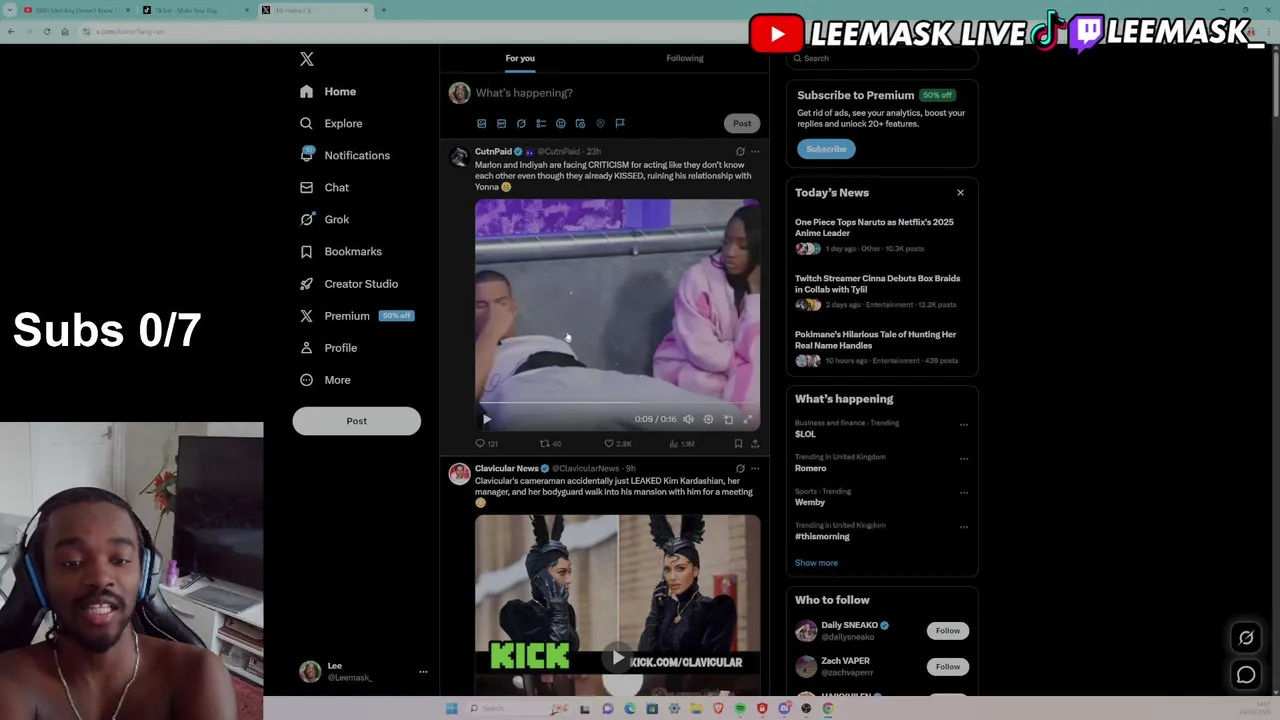The height and width of the screenshot is (720, 1280).
Task: Click Show more under What's happening
Action: click(816, 563)
